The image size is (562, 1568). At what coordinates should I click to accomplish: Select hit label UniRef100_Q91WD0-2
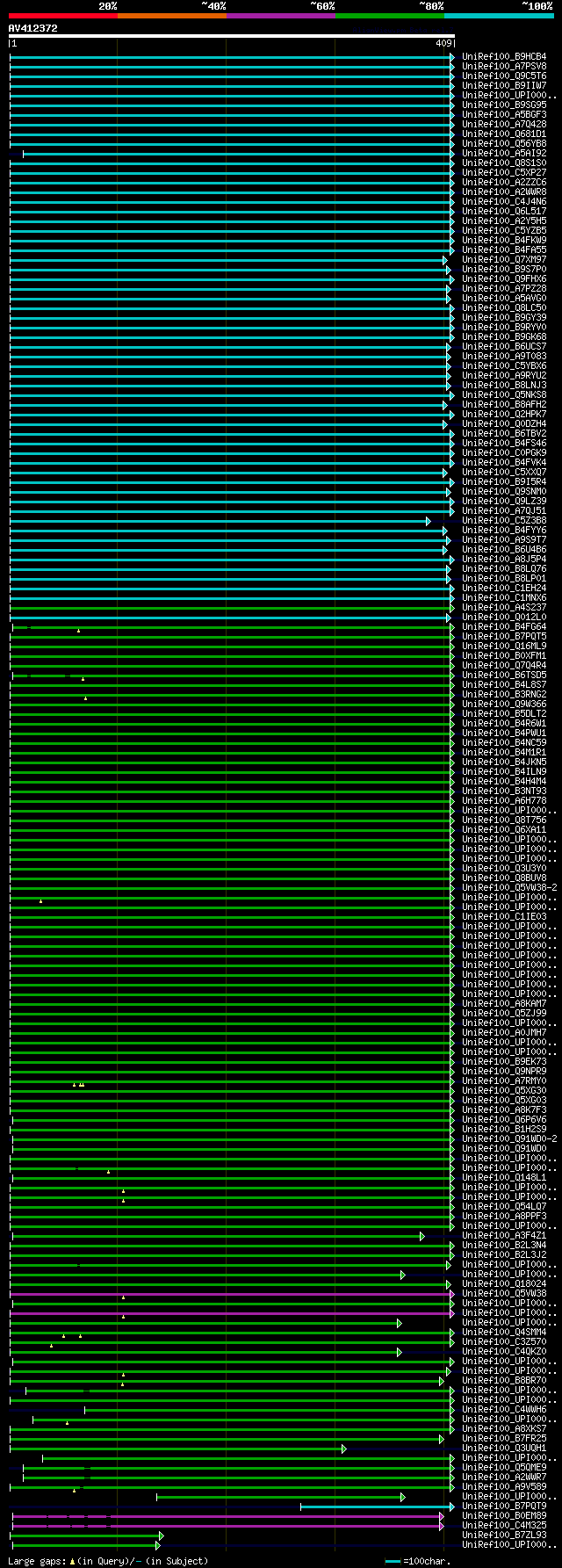tap(509, 1139)
